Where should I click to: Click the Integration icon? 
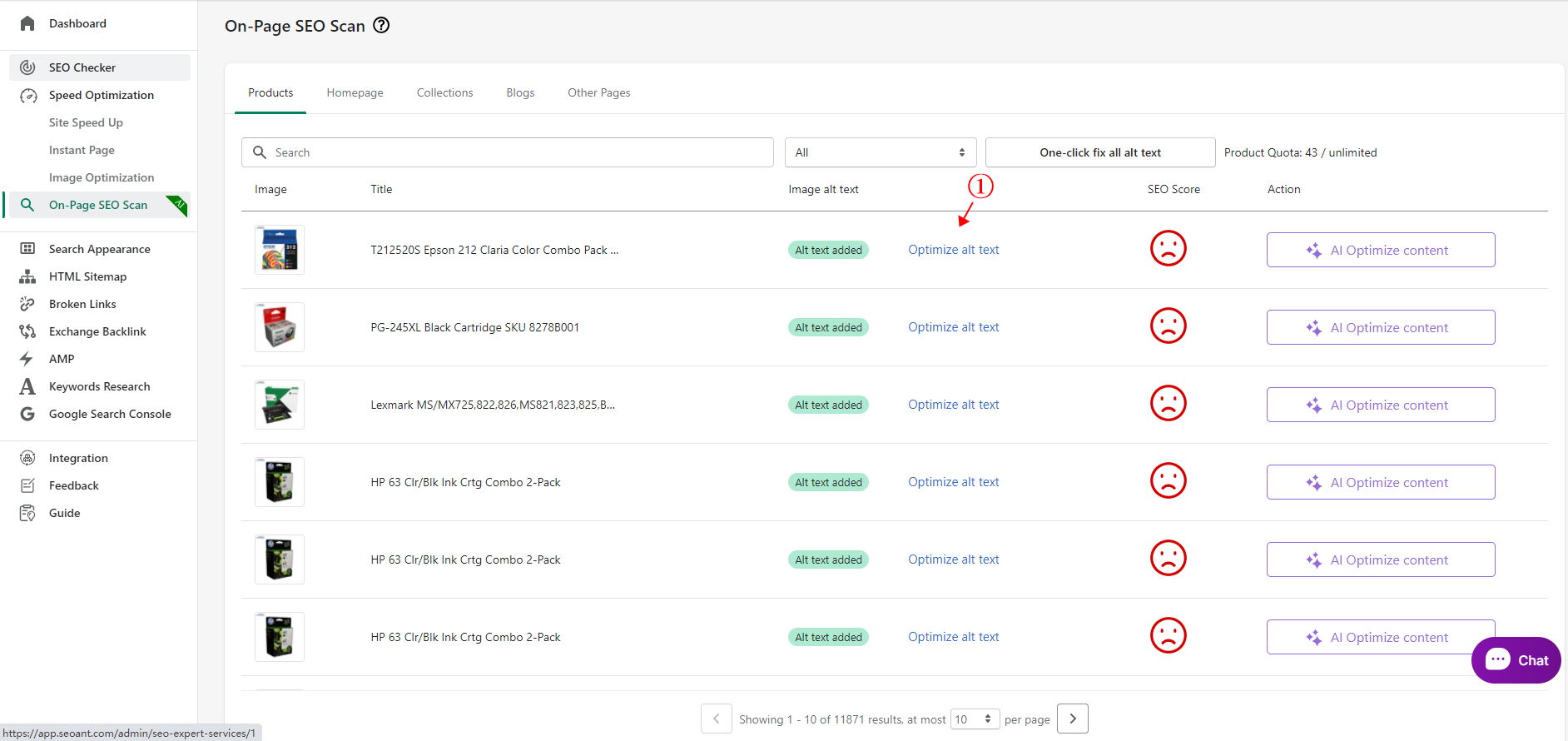(x=27, y=458)
